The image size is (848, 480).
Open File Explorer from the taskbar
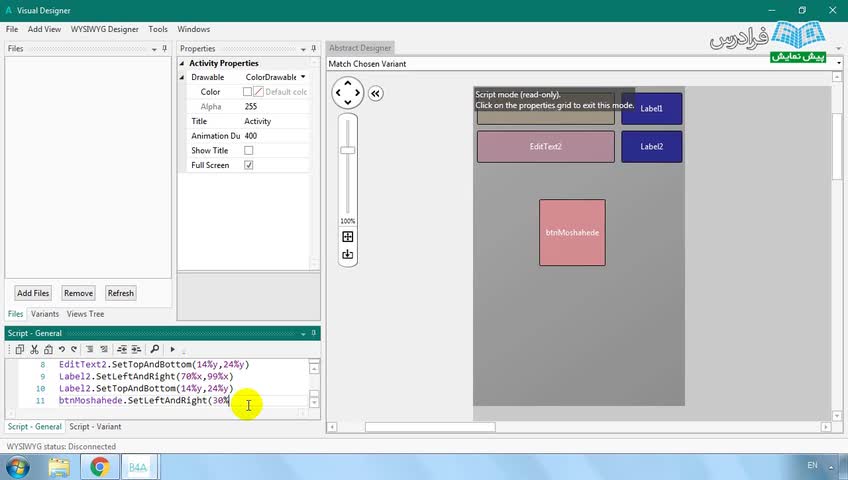[59, 466]
